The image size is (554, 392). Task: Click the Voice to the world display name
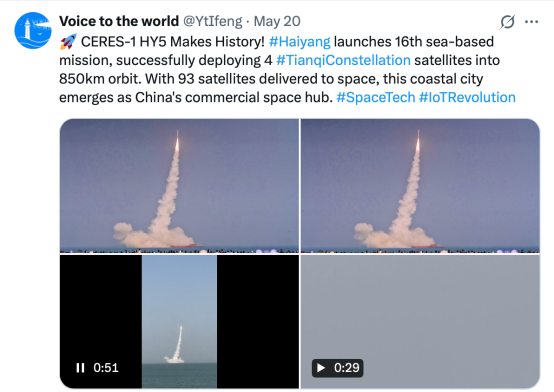coord(119,21)
